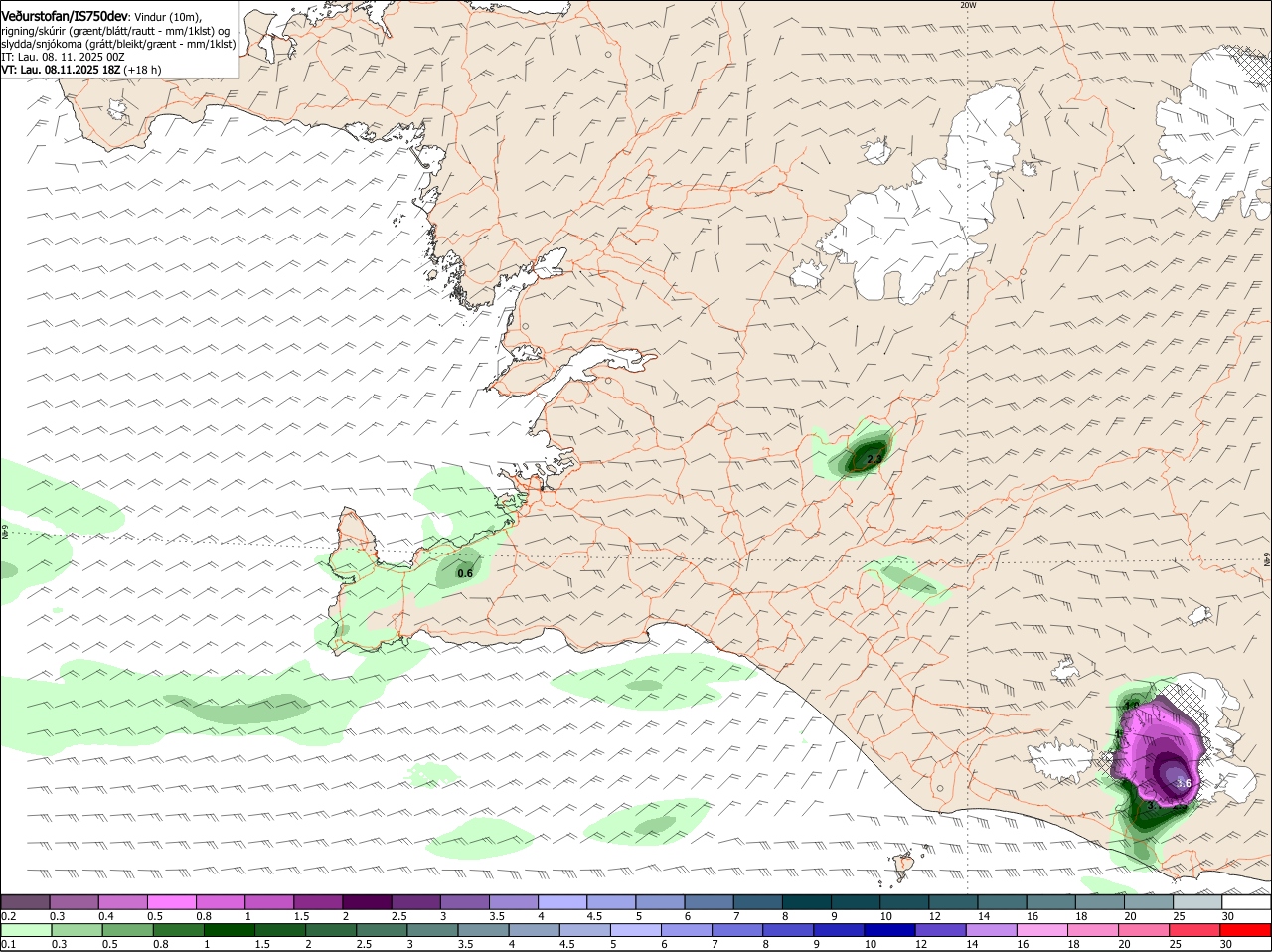Click the Veðurstofan/IS750dev title text
The height and width of the screenshot is (952, 1272).
pyautogui.click(x=65, y=17)
